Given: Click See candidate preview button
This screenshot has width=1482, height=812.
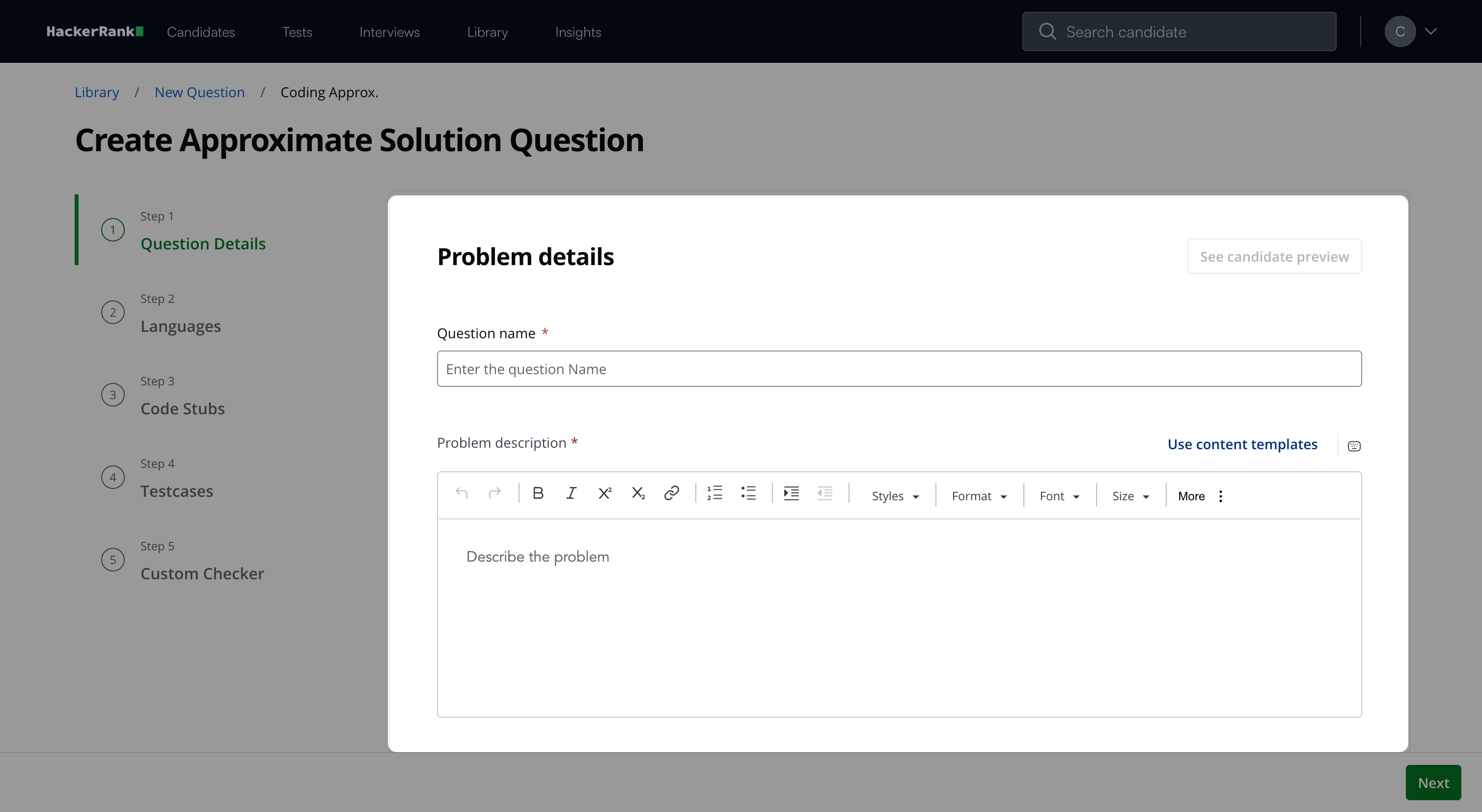Looking at the screenshot, I should tap(1274, 256).
